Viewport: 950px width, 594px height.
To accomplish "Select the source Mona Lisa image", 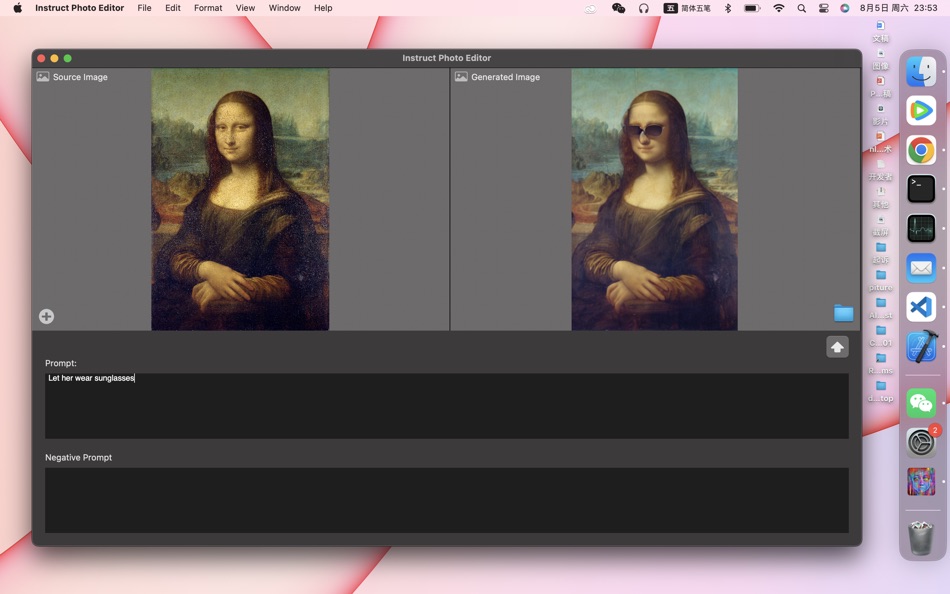I will [x=240, y=199].
